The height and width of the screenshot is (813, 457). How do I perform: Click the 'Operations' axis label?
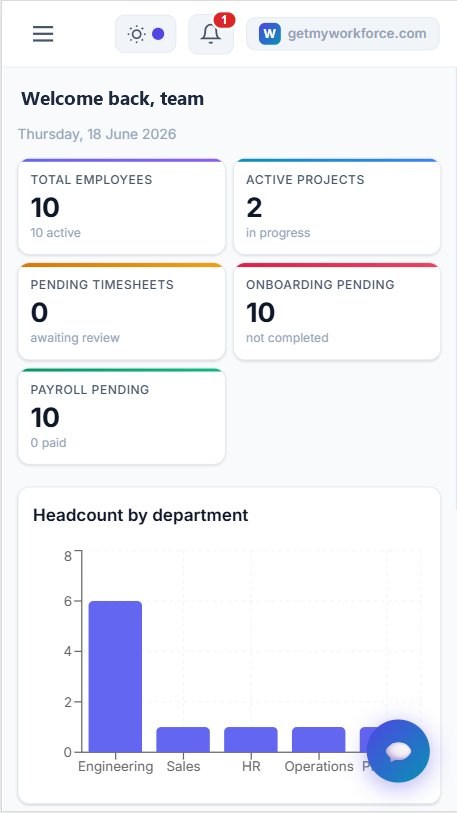pos(319,766)
